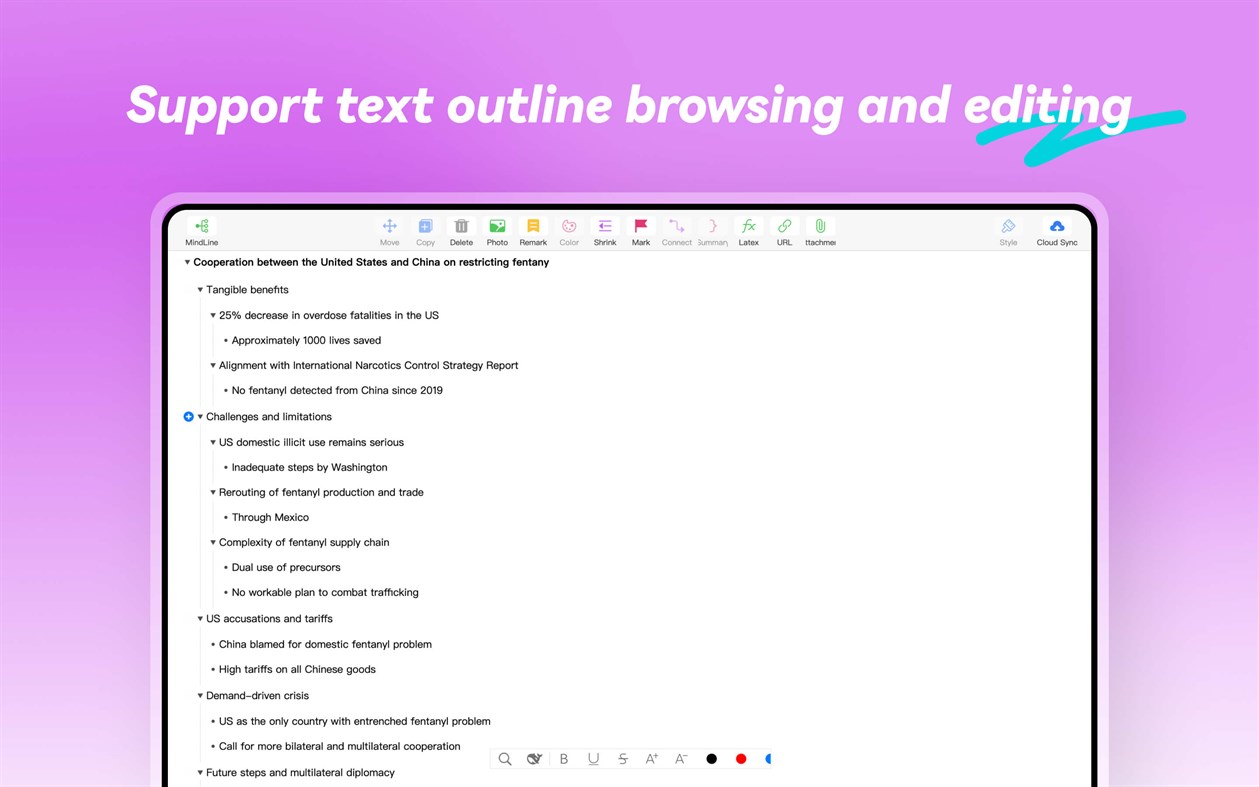Collapse the Demand-driven crisis branch

(x=200, y=695)
